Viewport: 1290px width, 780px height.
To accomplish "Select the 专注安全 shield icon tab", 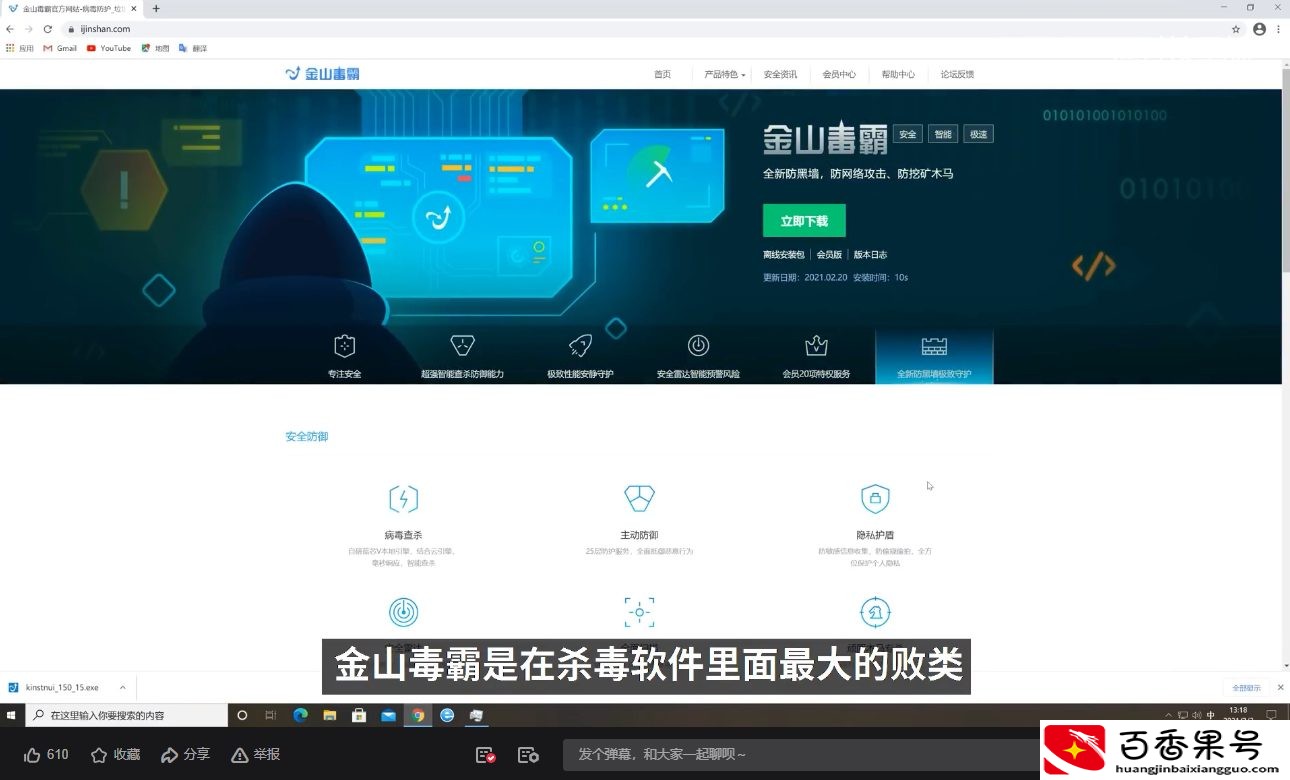I will coord(344,357).
